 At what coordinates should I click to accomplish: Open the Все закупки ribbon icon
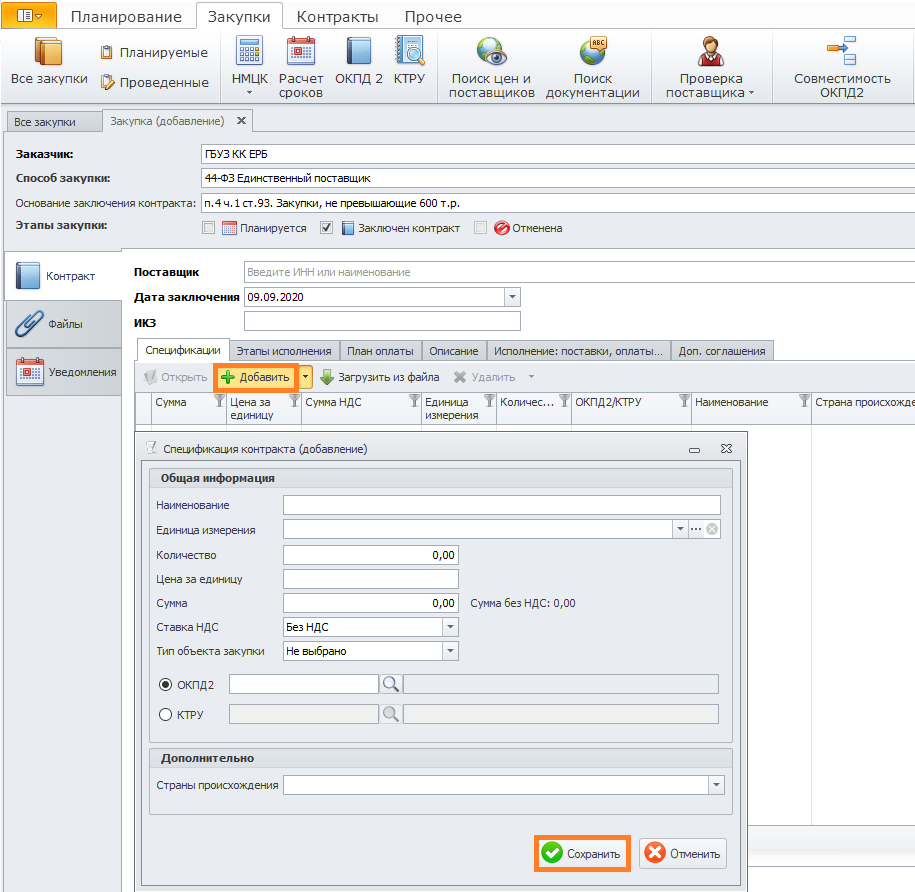coord(48,51)
